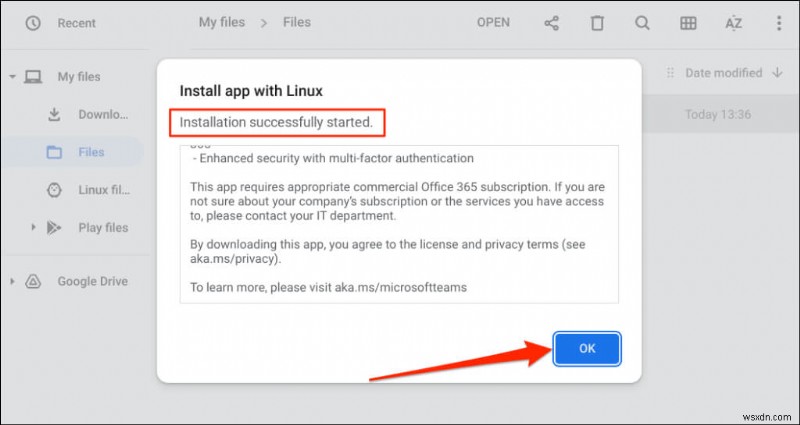Viewport: 800px width, 425px height.
Task: Click the Recent clock icon
Action: click(33, 23)
